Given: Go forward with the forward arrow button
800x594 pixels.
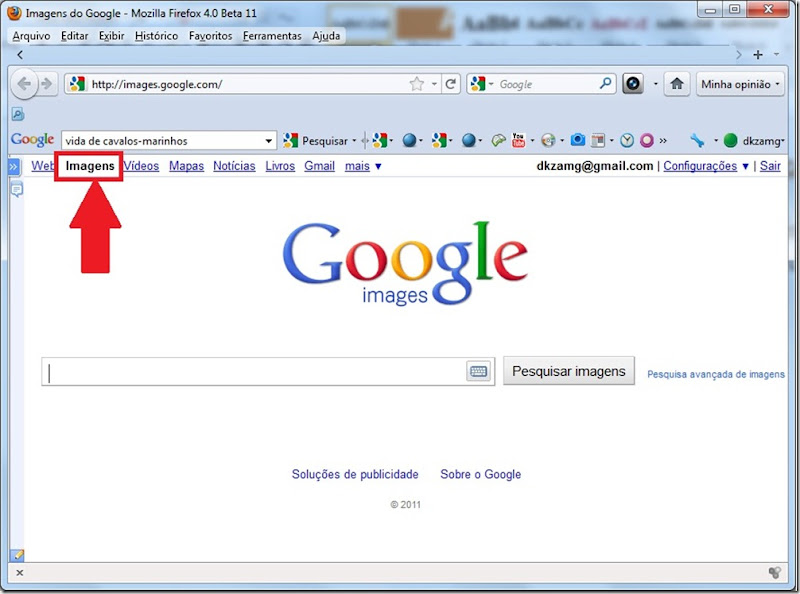Looking at the screenshot, I should pos(47,84).
